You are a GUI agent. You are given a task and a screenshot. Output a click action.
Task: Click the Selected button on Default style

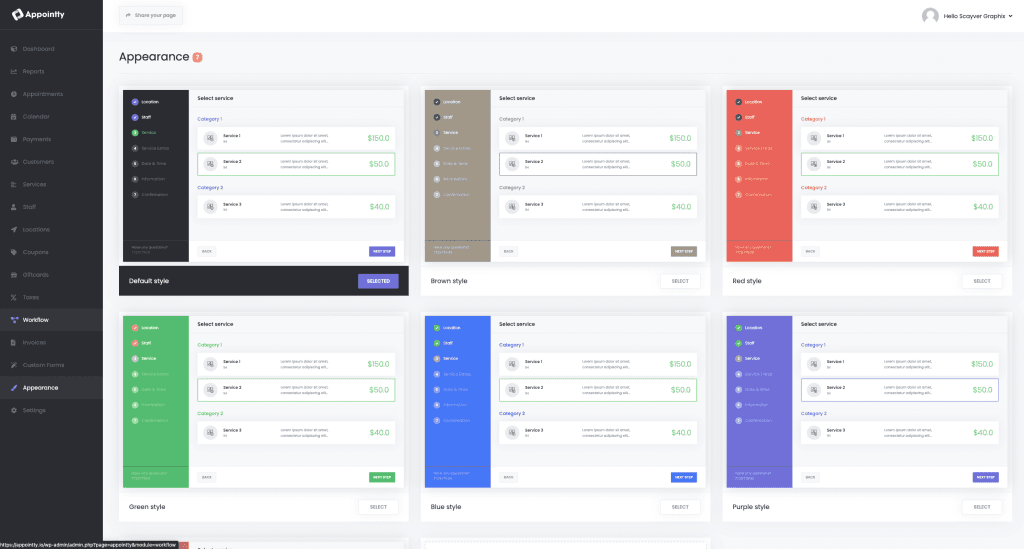(x=378, y=281)
